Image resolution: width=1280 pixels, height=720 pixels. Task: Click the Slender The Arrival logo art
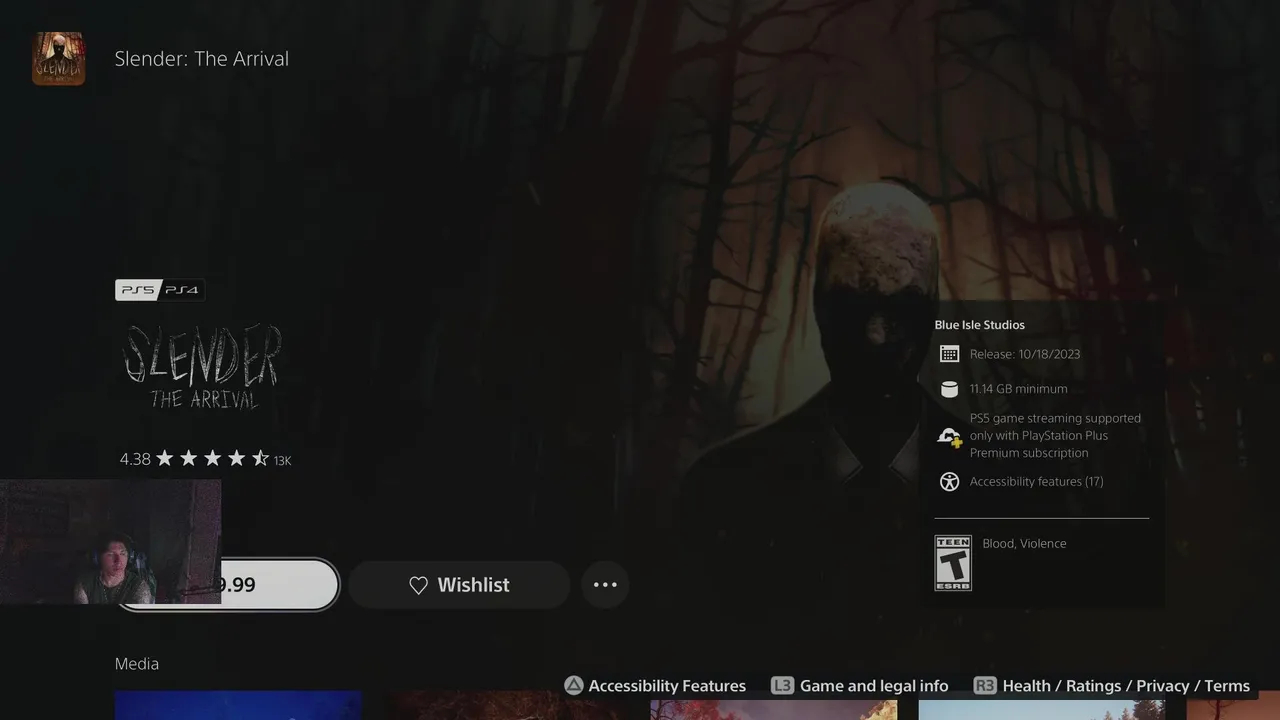coord(201,366)
